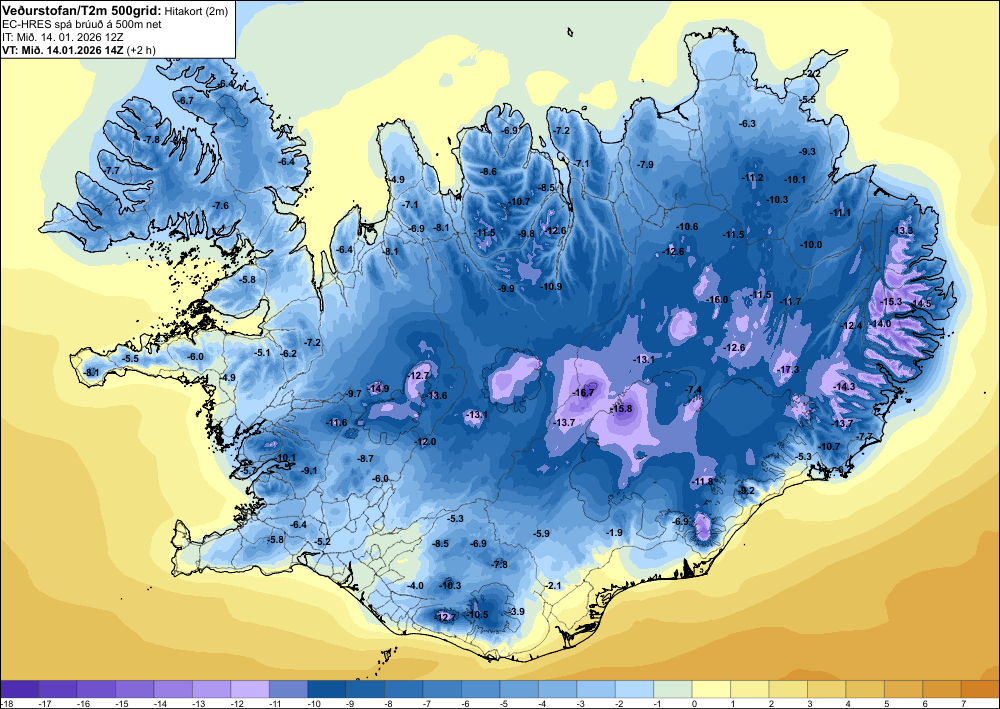Image resolution: width=1000 pixels, height=709 pixels.
Task: Click the -1.9 temperature label
Action: tap(614, 532)
